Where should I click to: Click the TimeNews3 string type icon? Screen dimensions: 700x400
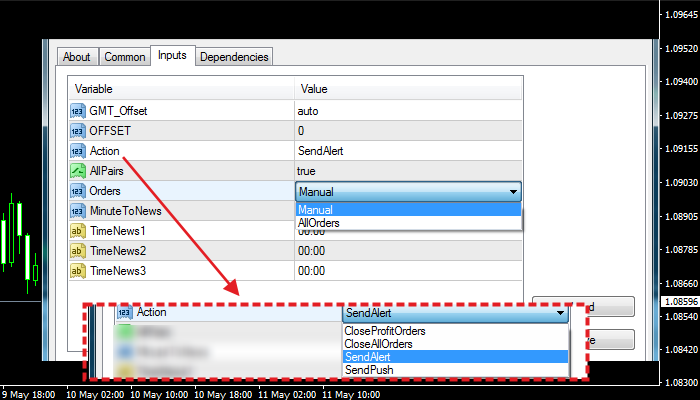click(77, 271)
